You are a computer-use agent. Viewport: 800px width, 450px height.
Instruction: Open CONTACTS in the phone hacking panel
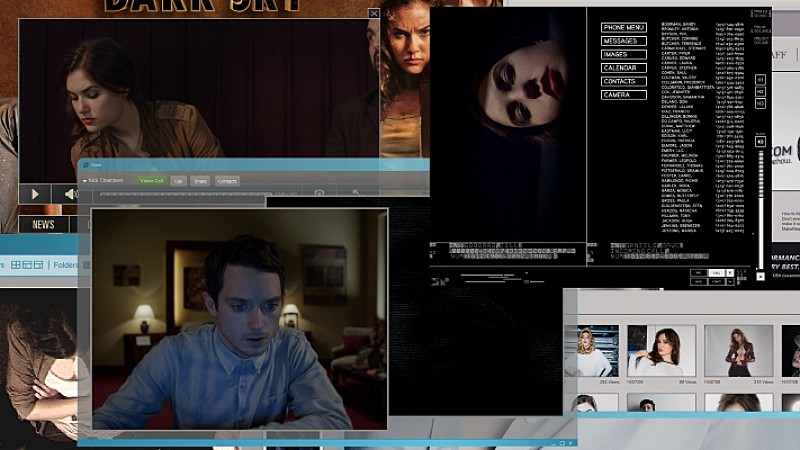coord(619,81)
